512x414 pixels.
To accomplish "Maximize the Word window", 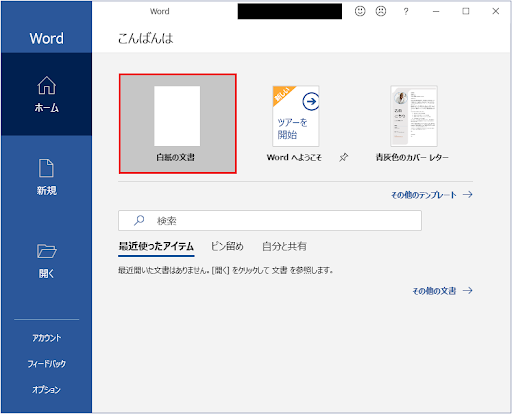I will click(466, 11).
